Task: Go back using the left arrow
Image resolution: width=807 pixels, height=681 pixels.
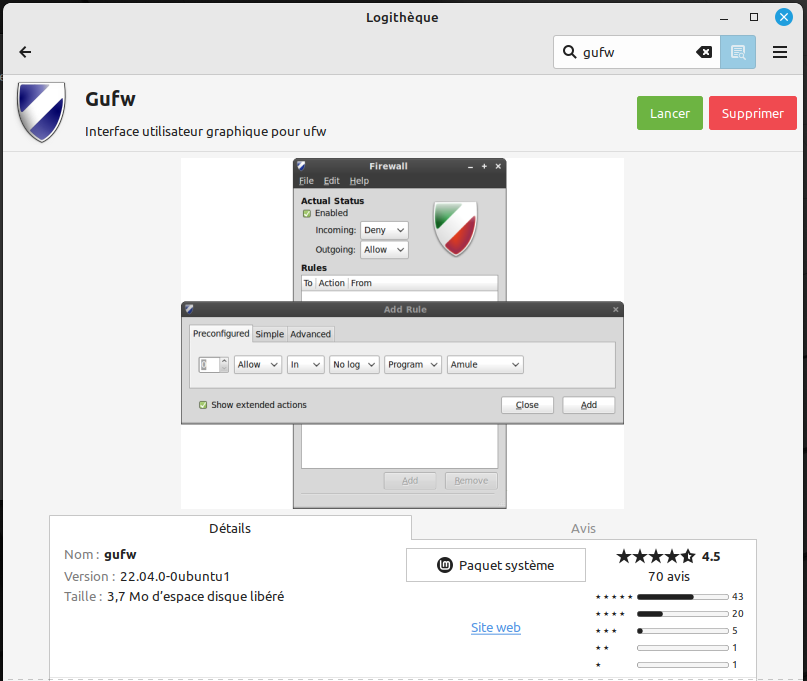Action: click(25, 52)
